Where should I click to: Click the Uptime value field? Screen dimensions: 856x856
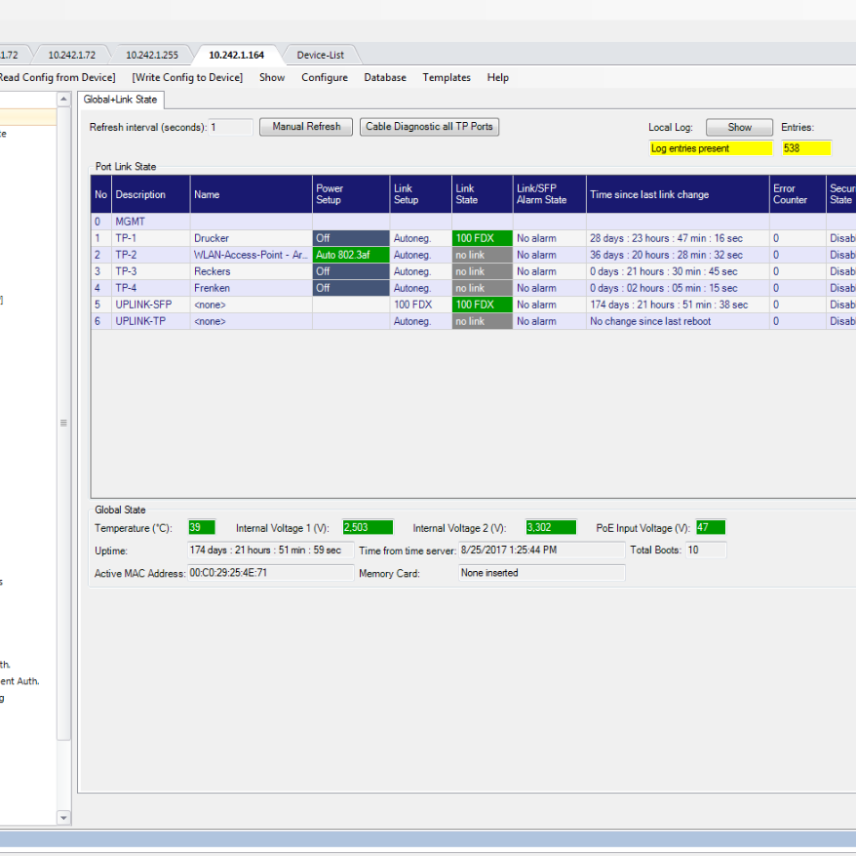click(271, 550)
